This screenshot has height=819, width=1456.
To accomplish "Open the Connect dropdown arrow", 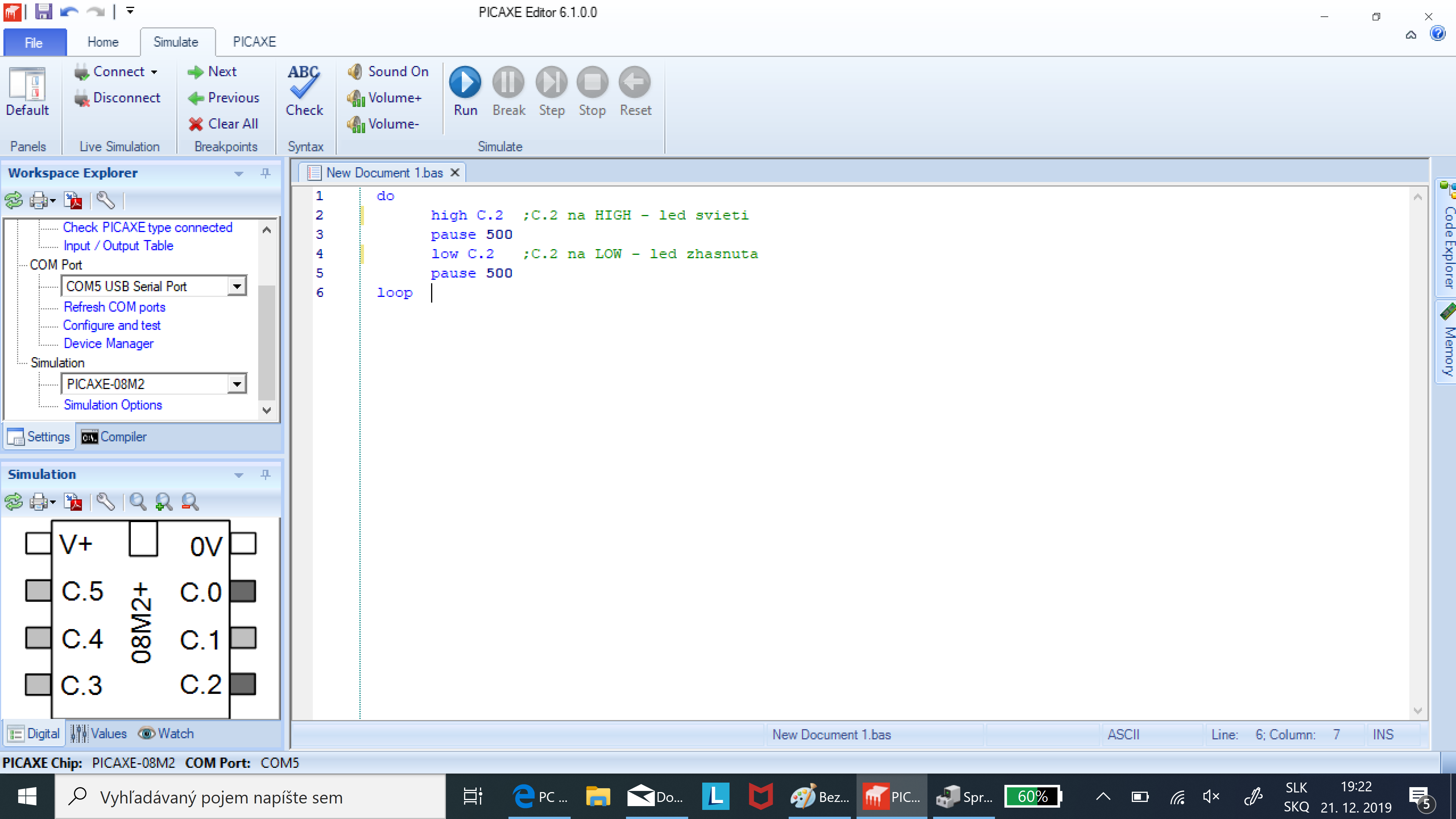I will [x=154, y=72].
